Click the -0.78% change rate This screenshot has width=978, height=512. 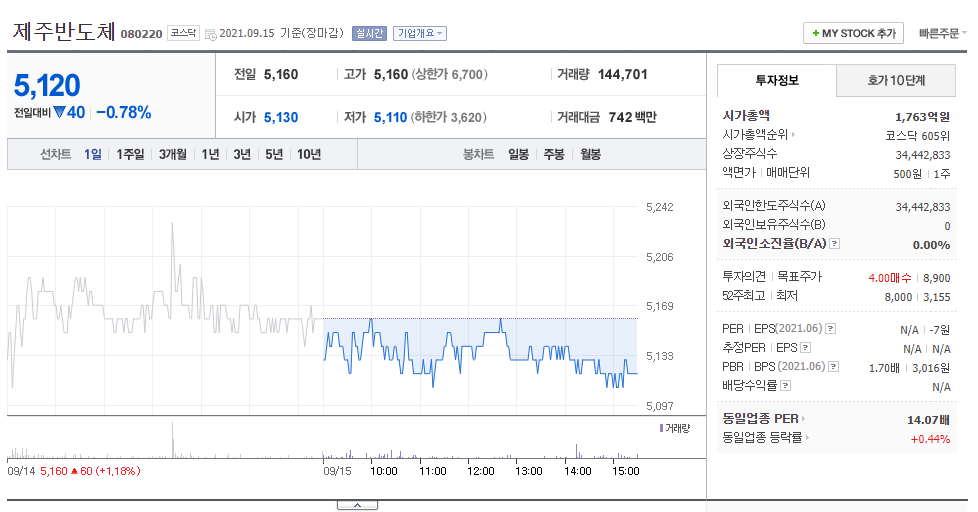[x=123, y=113]
